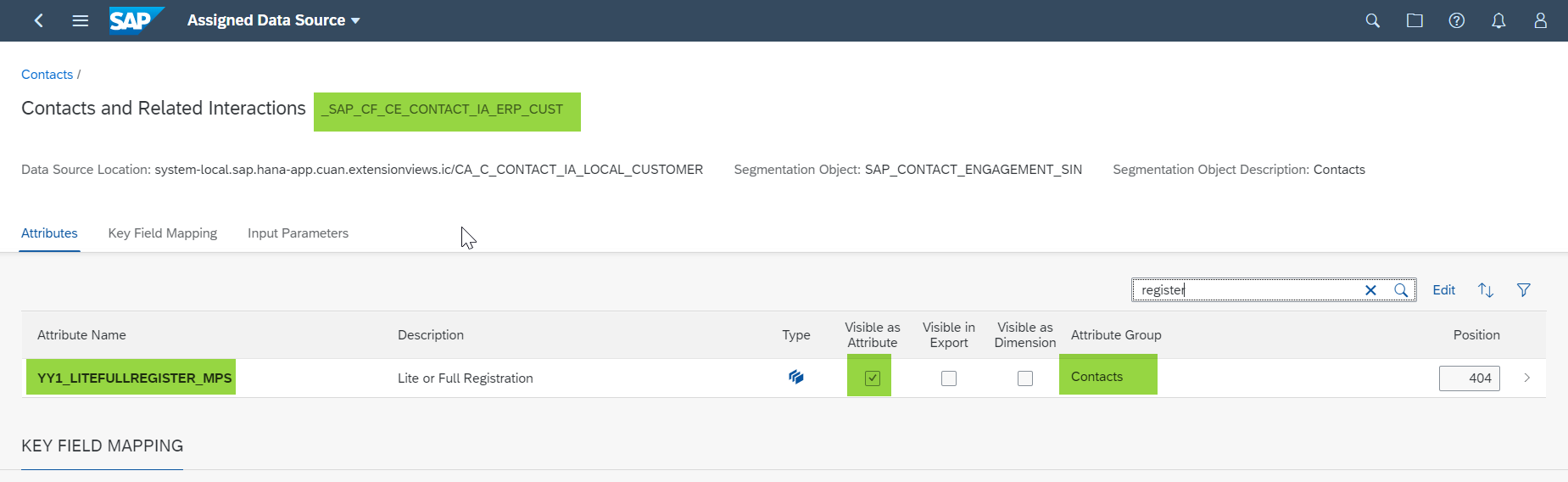The image size is (1568, 482).
Task: Open row details with the chevron arrow
Action: coord(1526,378)
